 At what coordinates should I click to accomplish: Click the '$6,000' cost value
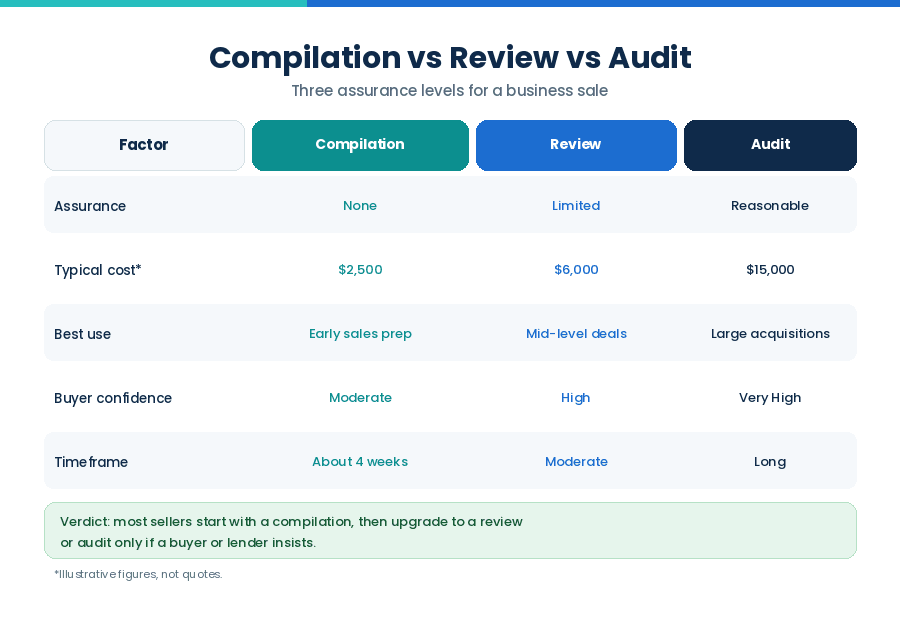coord(576,270)
